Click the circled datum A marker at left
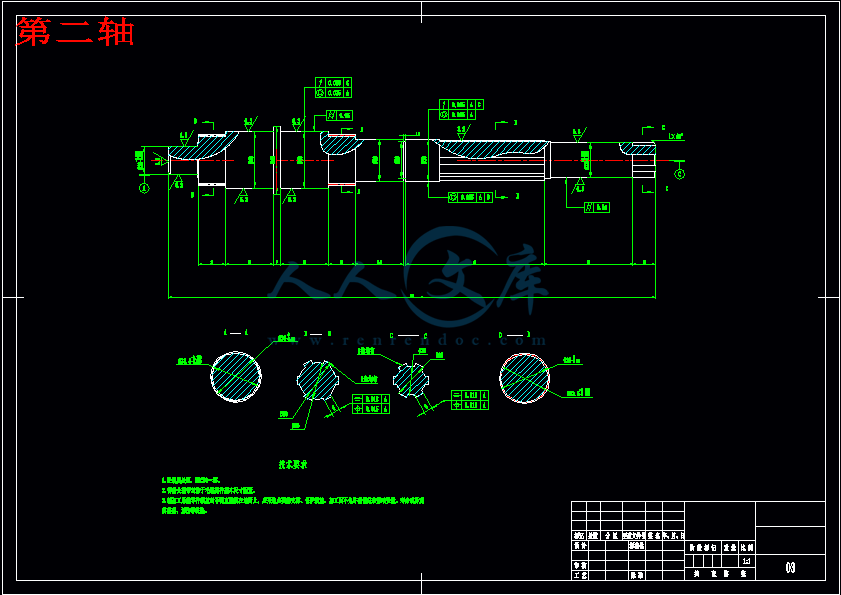Screen dimensions: 841x595 (x=143, y=187)
